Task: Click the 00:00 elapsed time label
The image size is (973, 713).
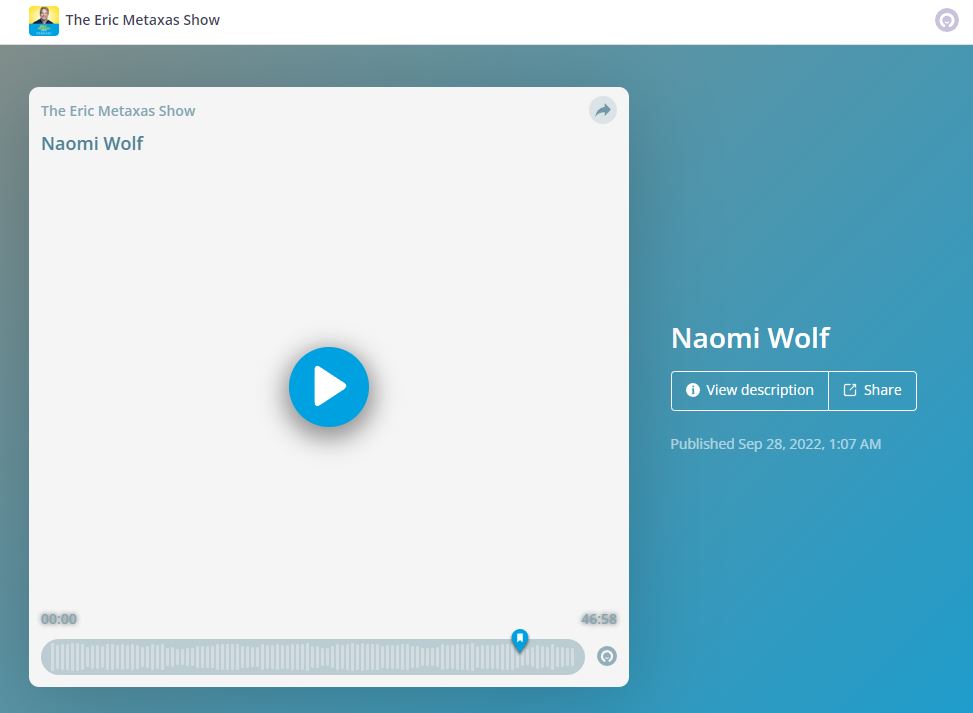Action: [59, 619]
